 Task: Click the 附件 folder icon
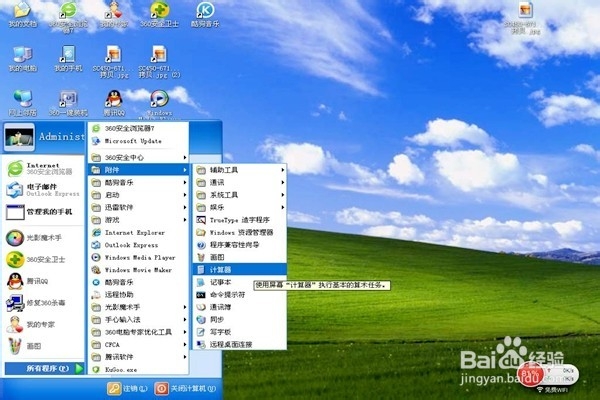click(96, 170)
